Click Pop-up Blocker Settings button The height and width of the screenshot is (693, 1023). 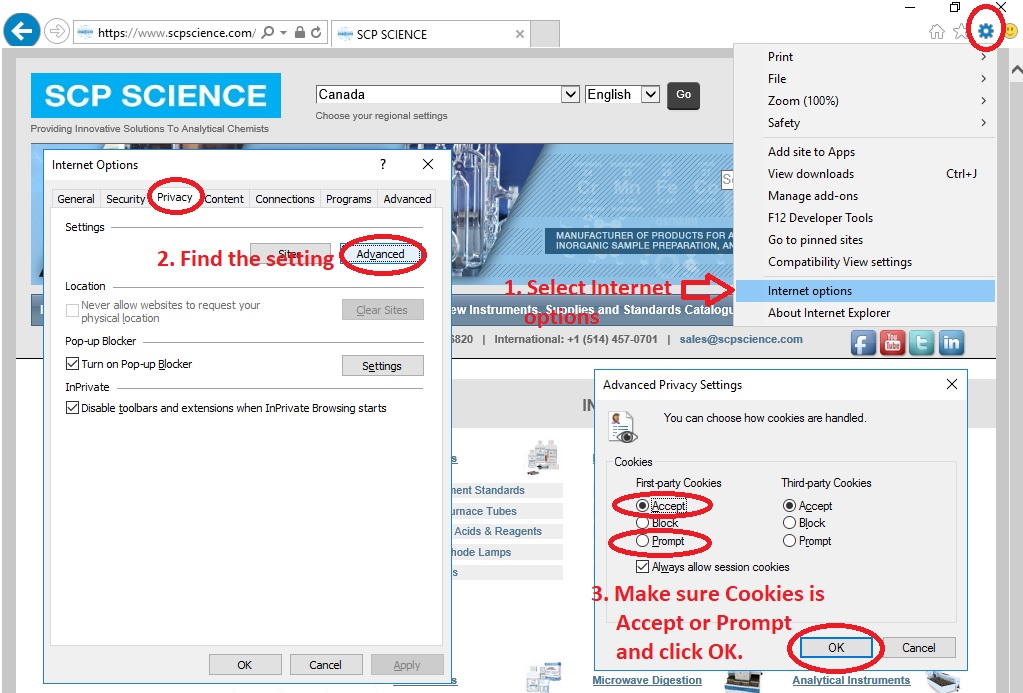point(382,366)
